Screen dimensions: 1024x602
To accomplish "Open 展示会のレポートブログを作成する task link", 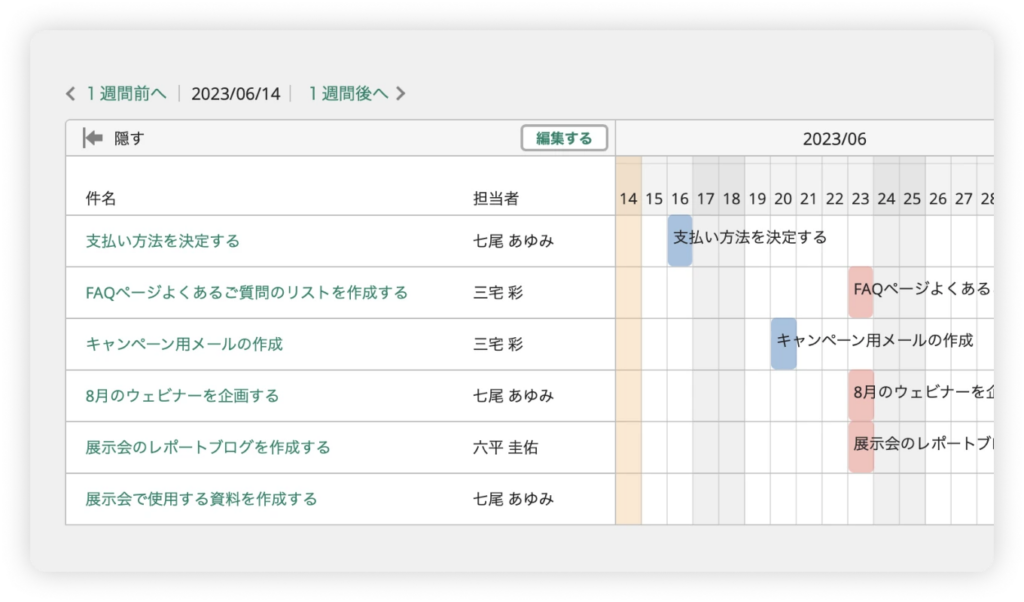I will [x=208, y=447].
